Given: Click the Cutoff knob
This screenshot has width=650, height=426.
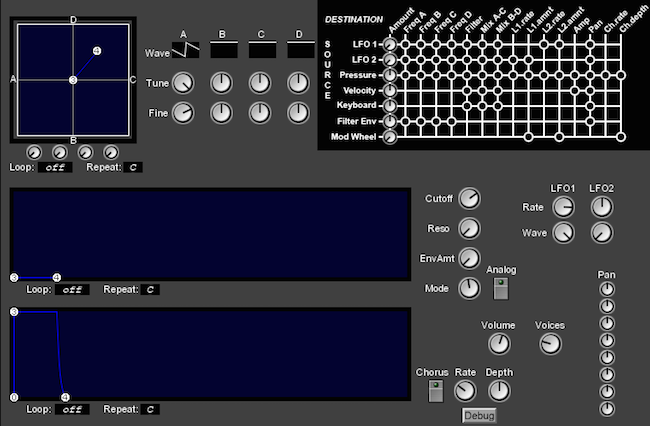Looking at the screenshot, I should click(x=469, y=198).
